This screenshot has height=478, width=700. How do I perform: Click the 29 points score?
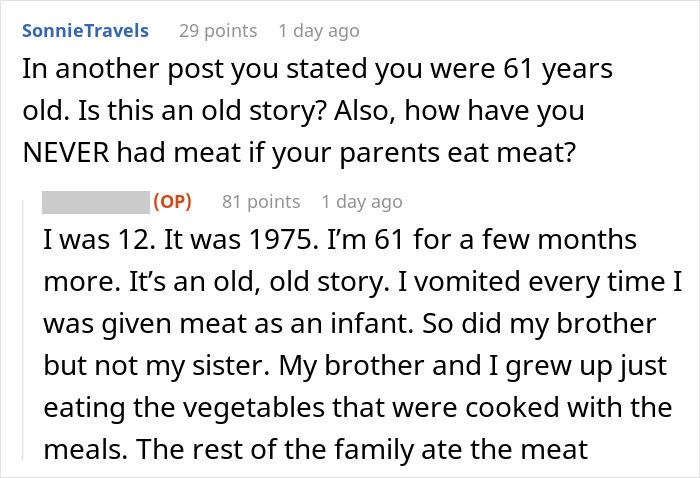click(216, 30)
